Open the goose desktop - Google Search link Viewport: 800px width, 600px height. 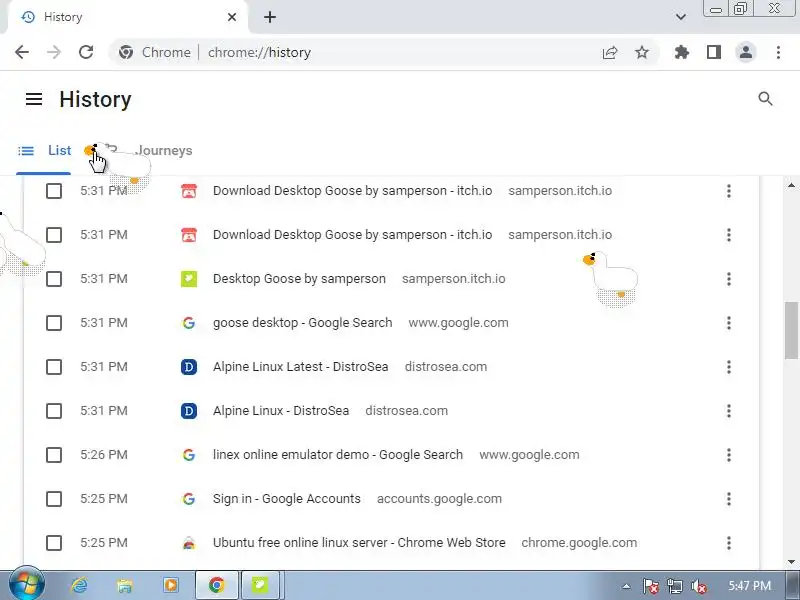303,323
